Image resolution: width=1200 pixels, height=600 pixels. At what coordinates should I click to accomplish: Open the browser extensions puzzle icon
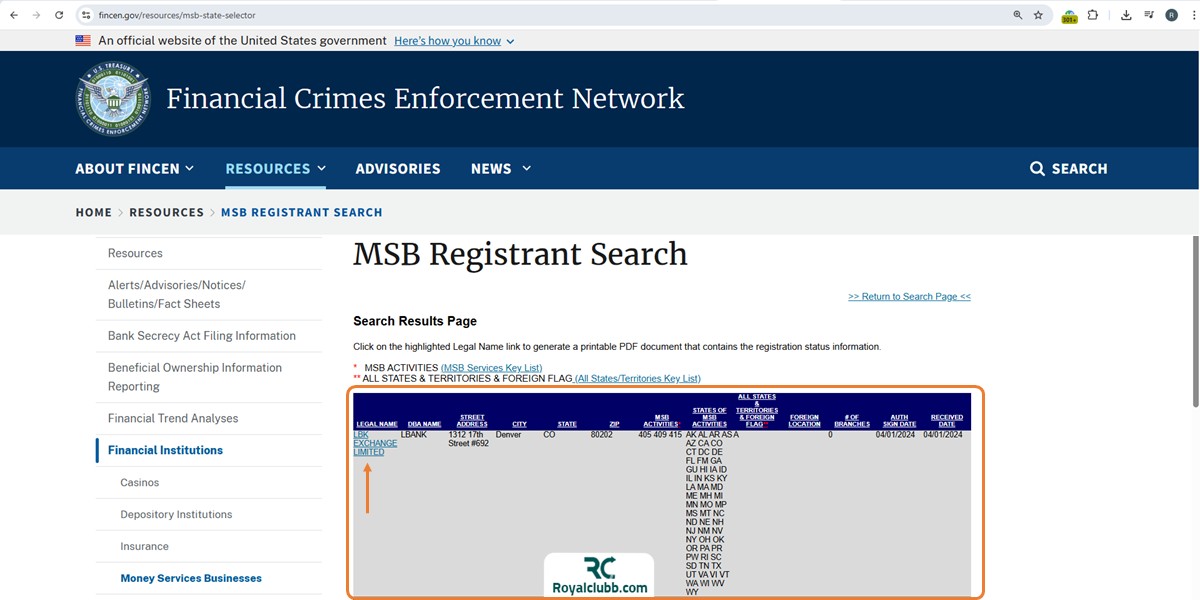click(1092, 15)
